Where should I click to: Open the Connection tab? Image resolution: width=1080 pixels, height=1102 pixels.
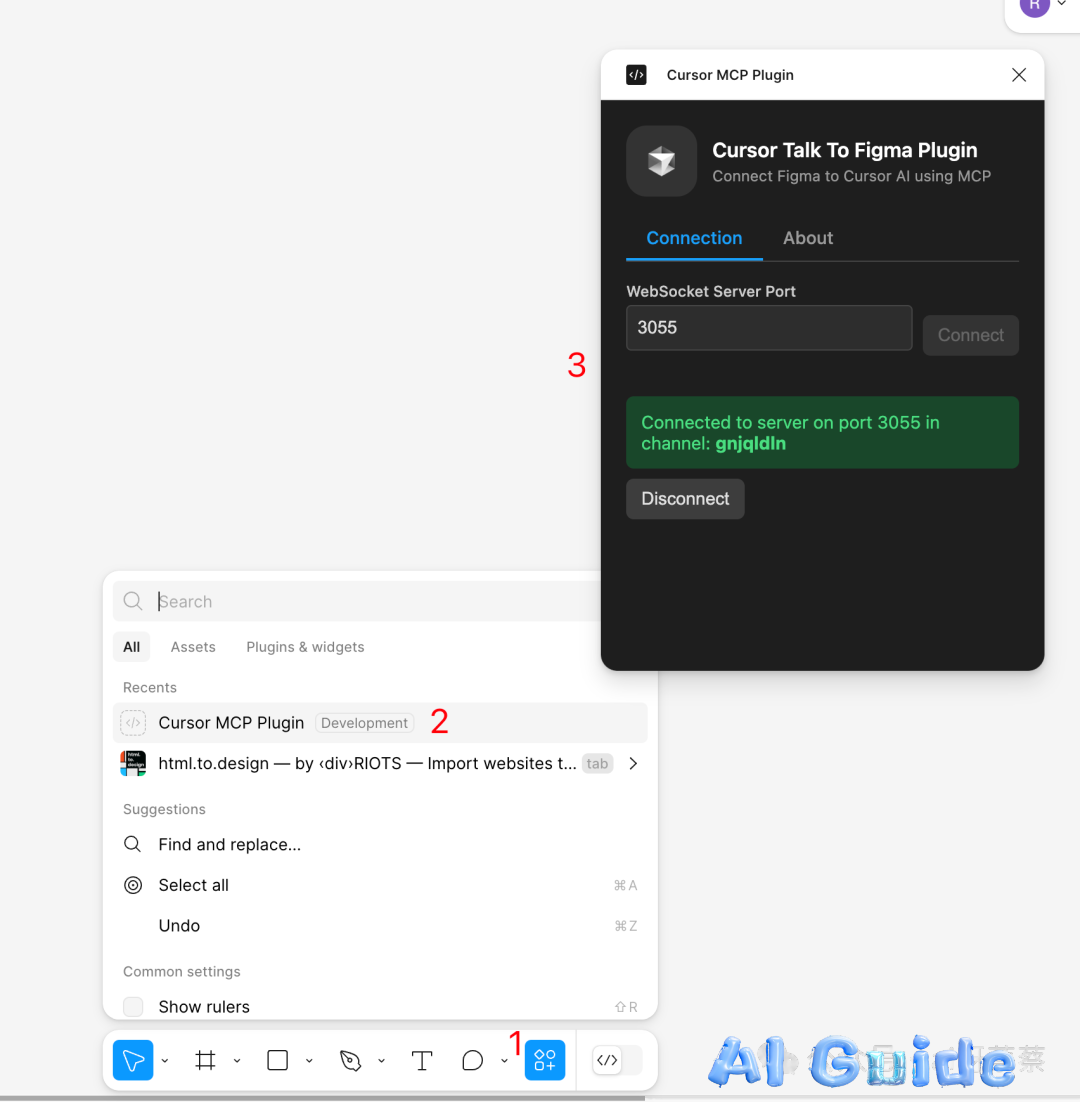(694, 238)
